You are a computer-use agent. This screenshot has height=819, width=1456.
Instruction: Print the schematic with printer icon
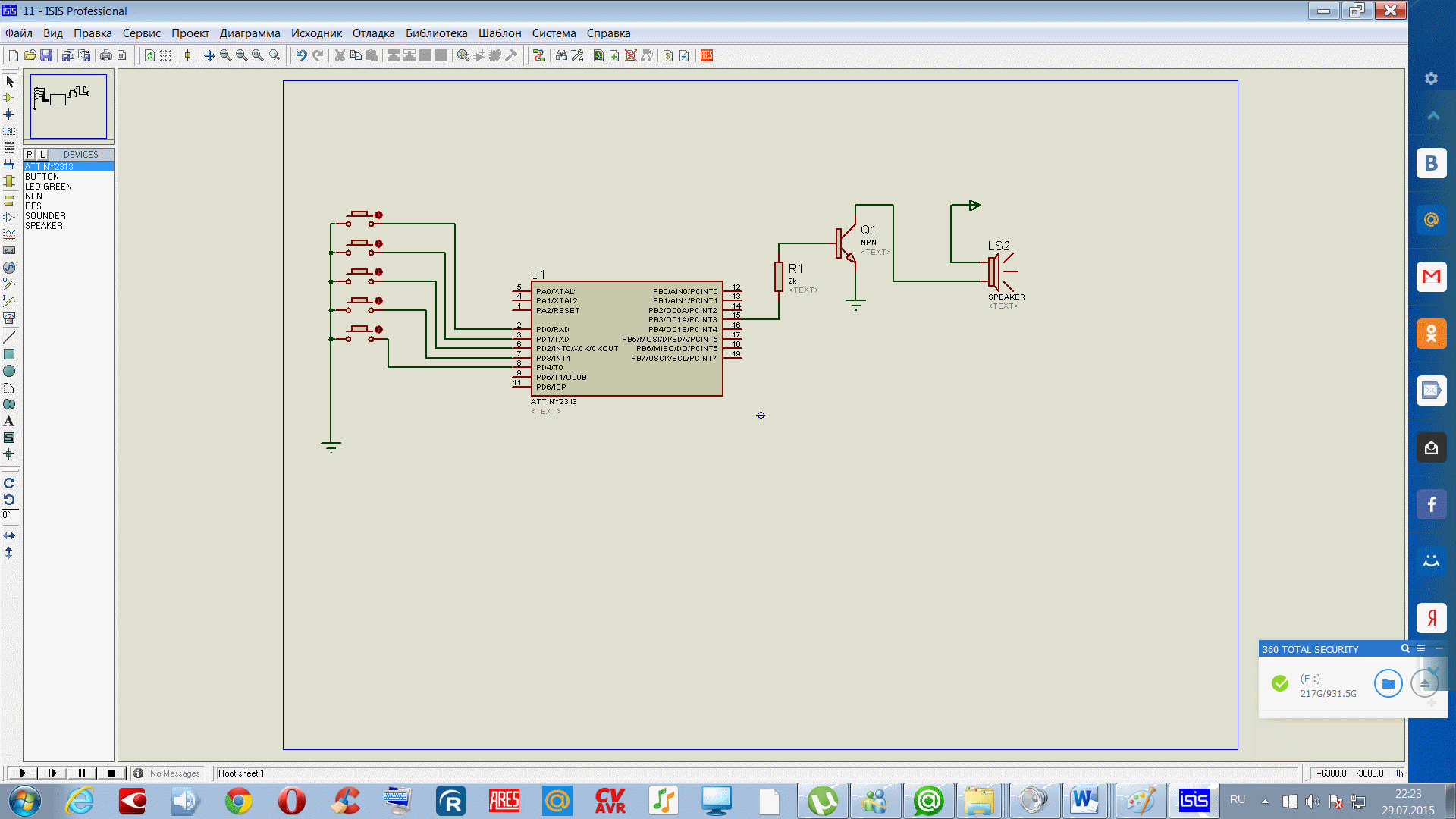[x=105, y=55]
